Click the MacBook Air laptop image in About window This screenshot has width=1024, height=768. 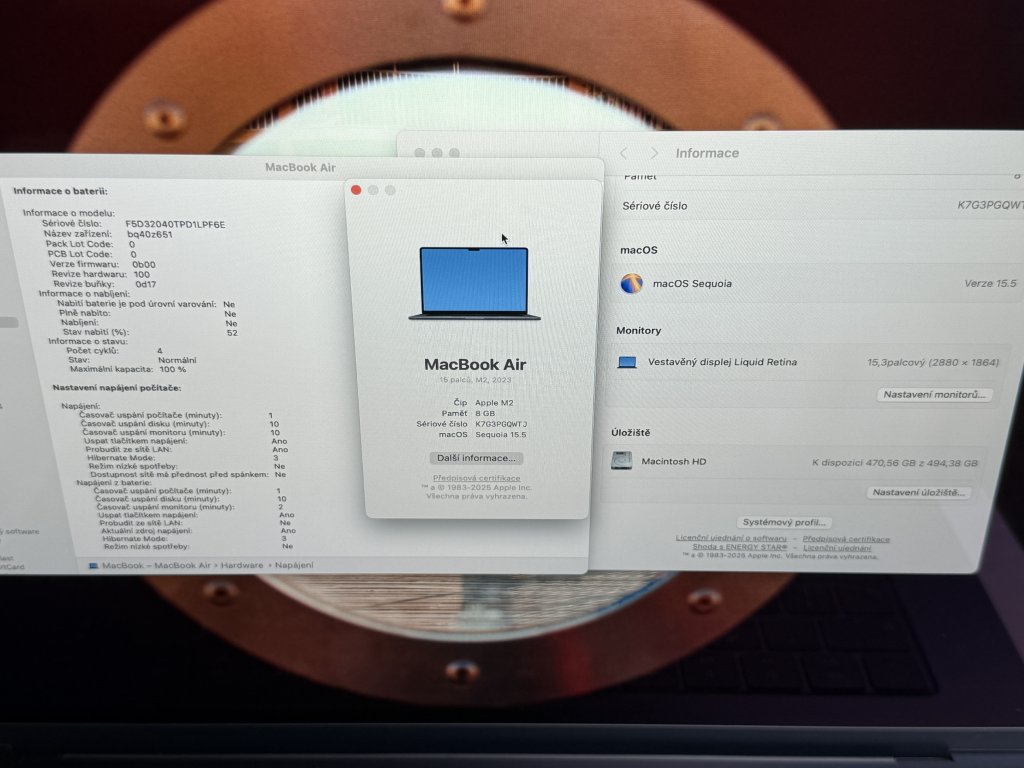[474, 283]
